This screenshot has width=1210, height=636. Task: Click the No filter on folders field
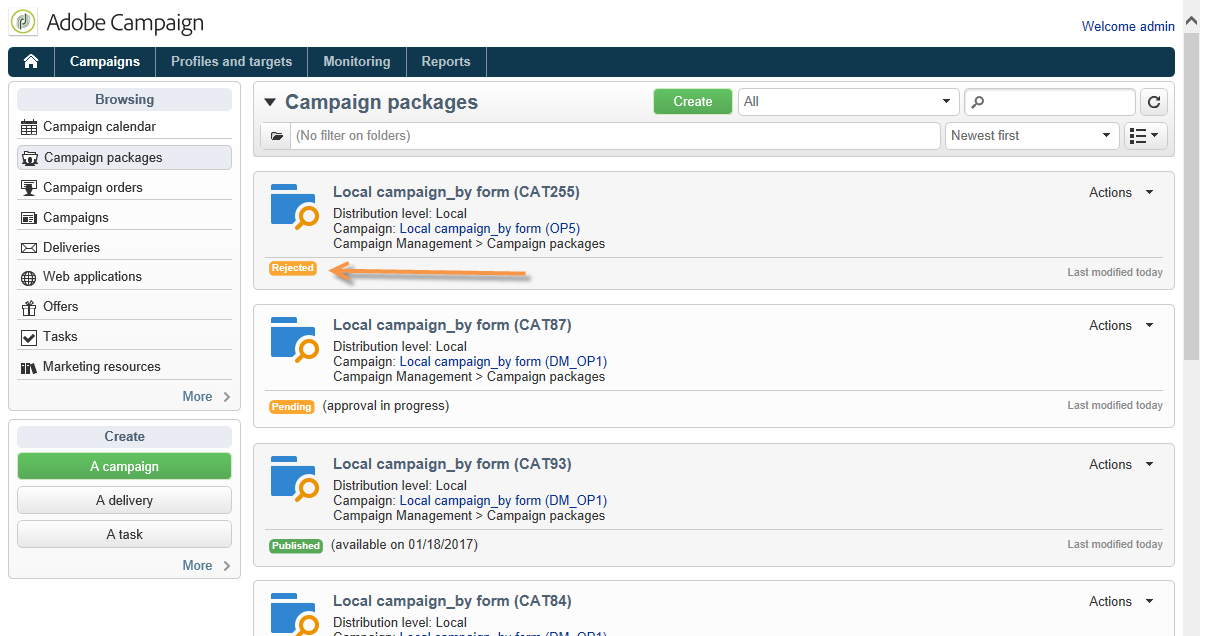[x=616, y=136]
